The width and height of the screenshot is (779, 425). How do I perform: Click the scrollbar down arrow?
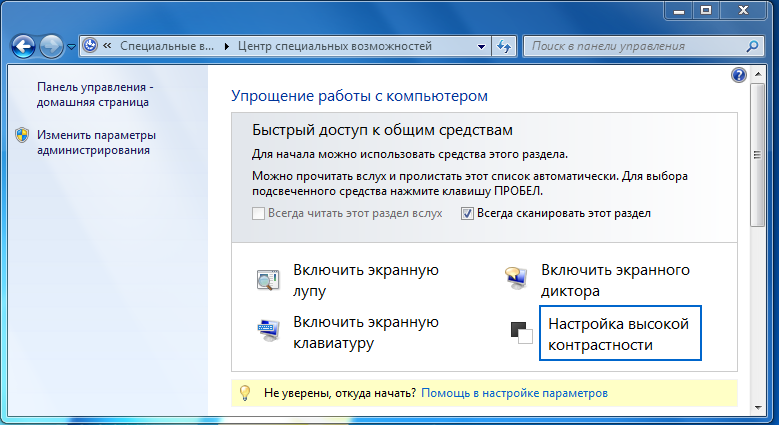tap(758, 408)
